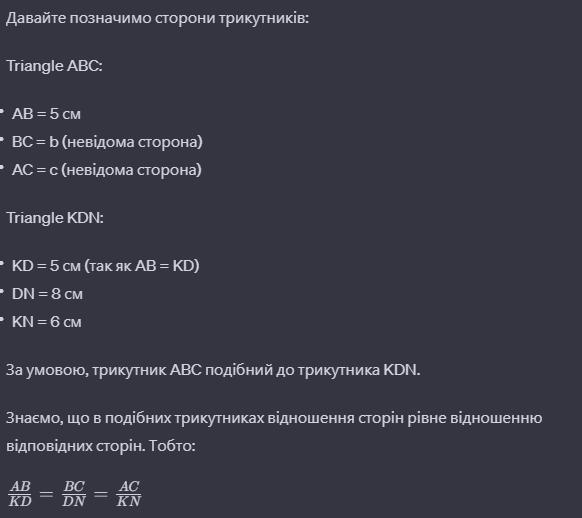Click the AB over KD fraction

pos(20,494)
